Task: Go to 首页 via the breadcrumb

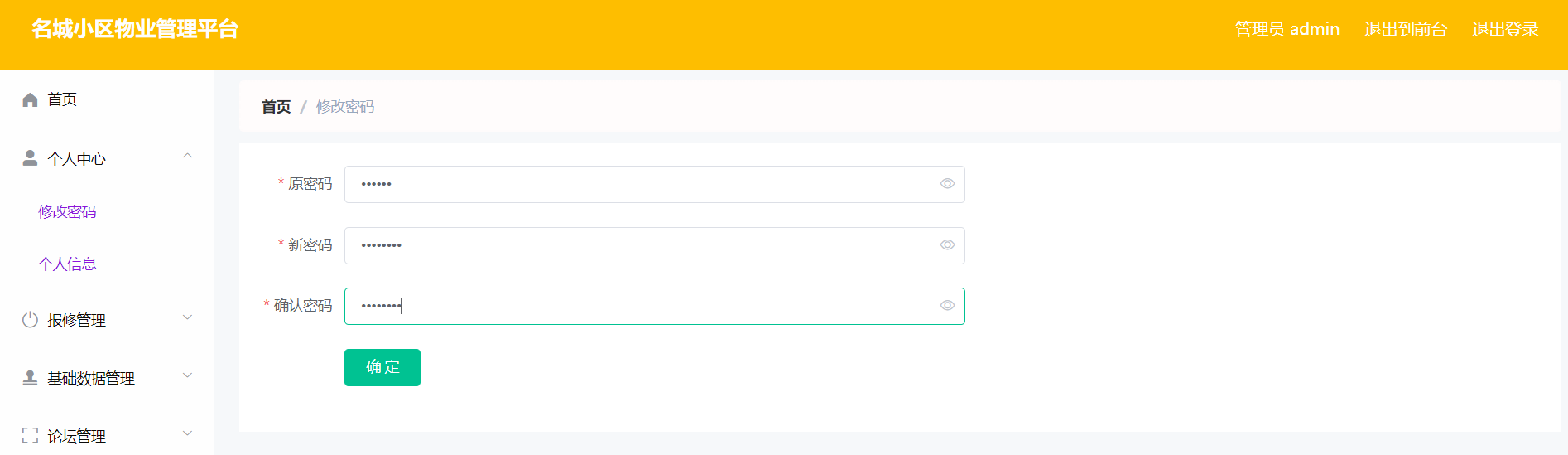Action: (277, 107)
